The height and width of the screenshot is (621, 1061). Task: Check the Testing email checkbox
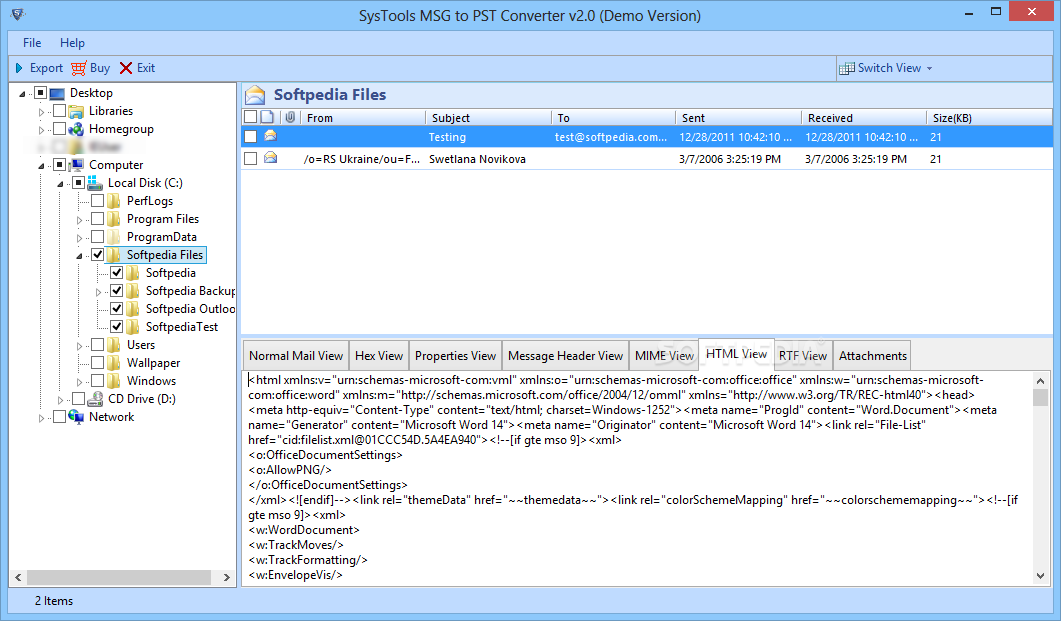click(250, 137)
